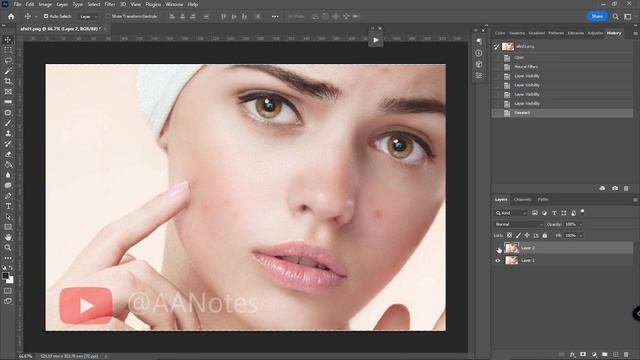Image resolution: width=640 pixels, height=360 pixels.
Task: Select the Frame tool
Action: click(8, 92)
